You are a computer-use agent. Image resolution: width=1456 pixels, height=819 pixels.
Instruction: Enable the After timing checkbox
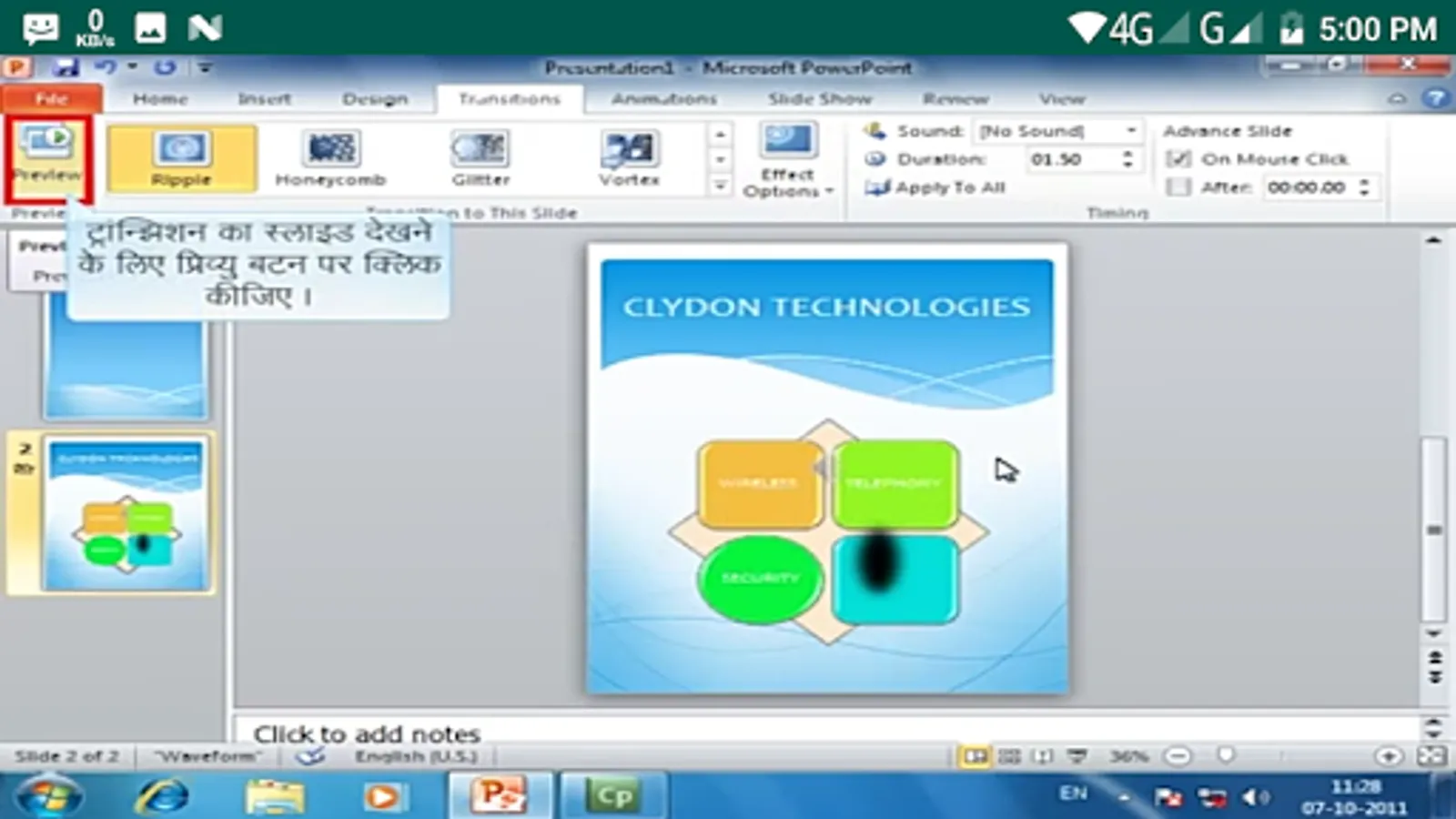1178,187
